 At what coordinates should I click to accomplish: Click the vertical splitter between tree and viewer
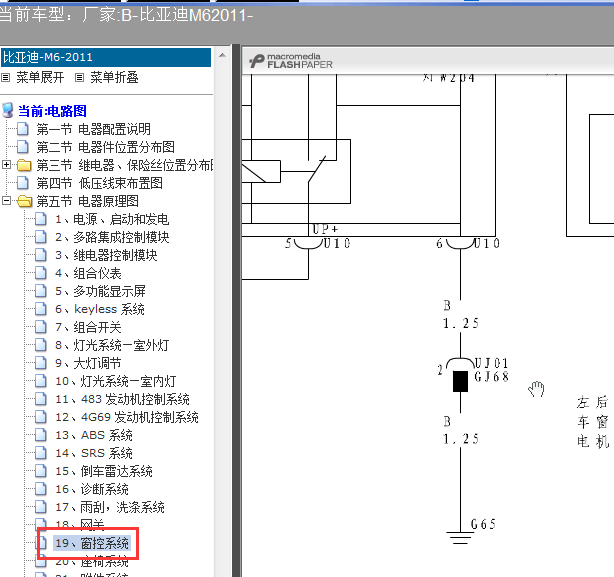click(236, 310)
